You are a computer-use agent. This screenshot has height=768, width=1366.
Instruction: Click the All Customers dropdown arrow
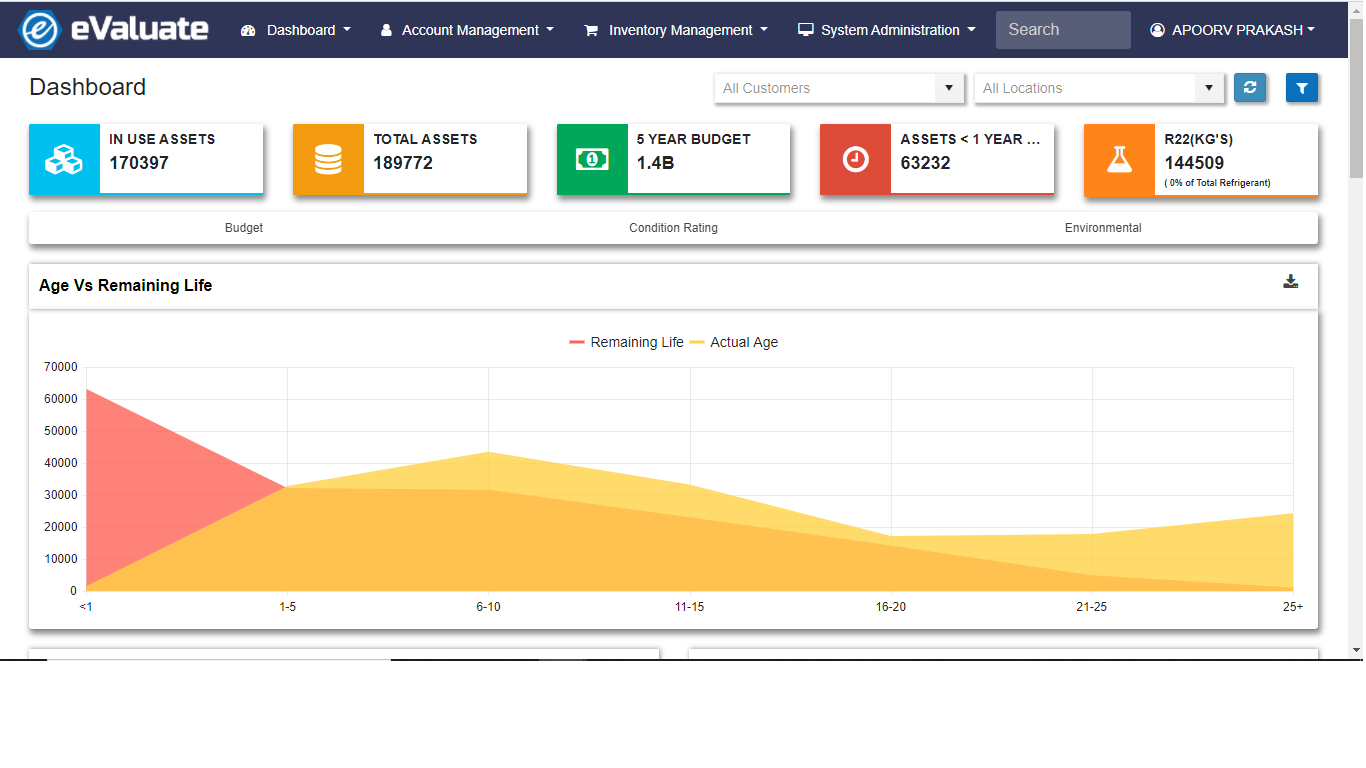tap(949, 88)
